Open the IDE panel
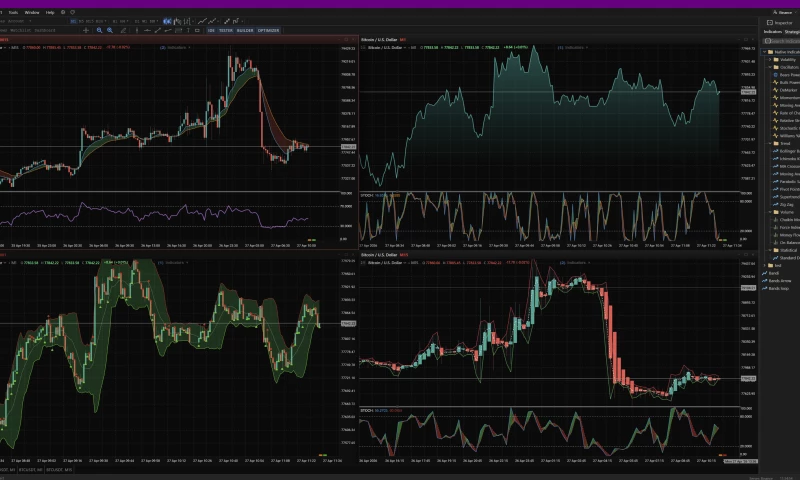Viewport: 800px width, 480px height. [211, 31]
